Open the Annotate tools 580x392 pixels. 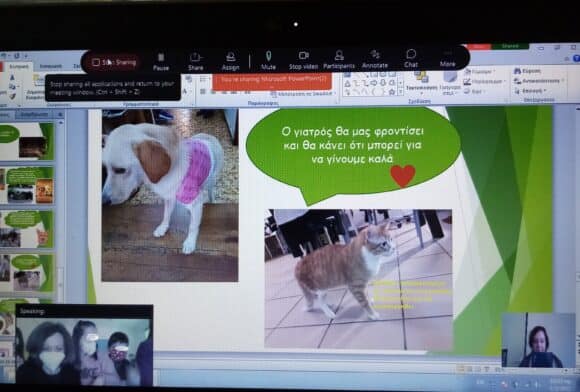(375, 60)
